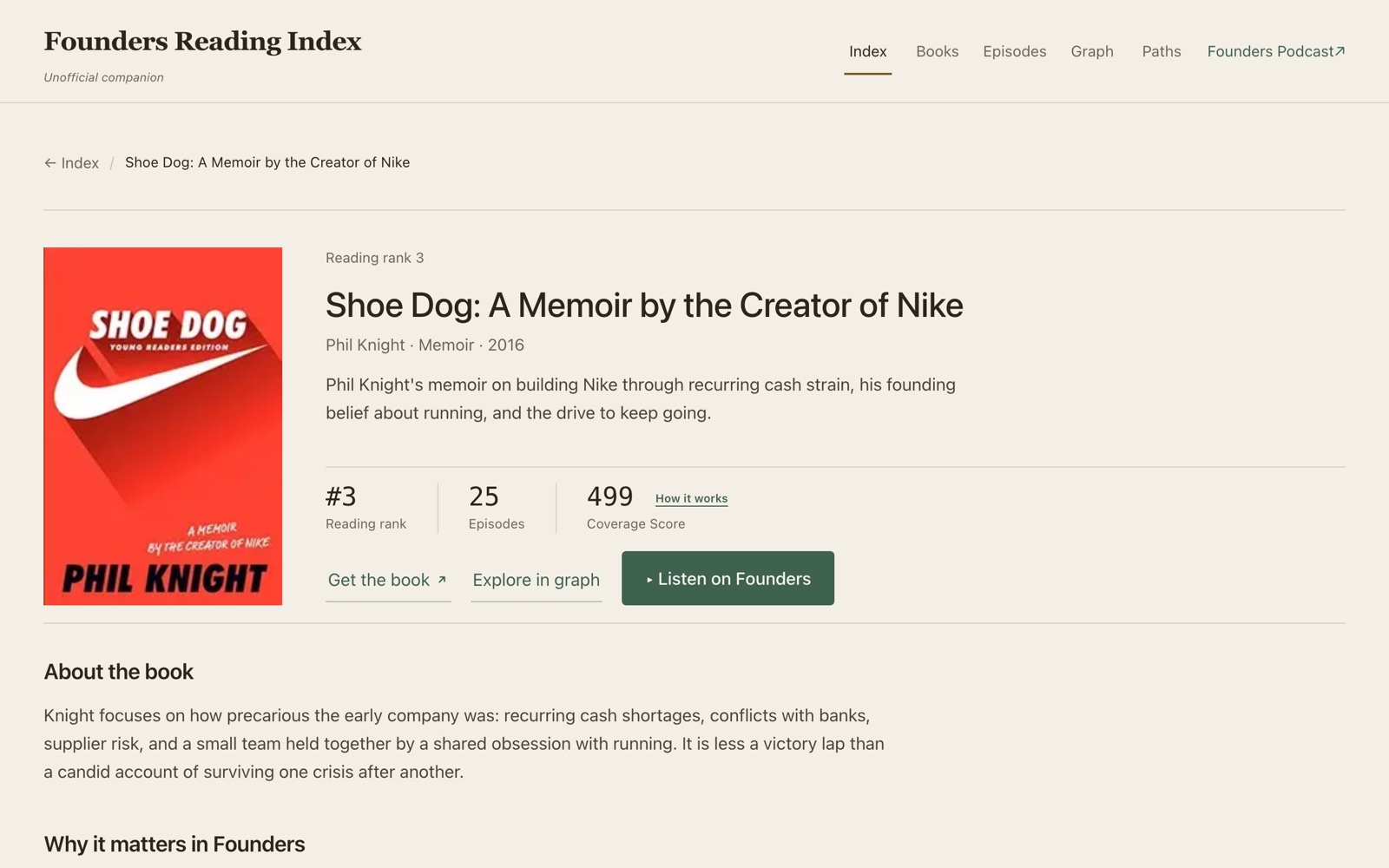The image size is (1389, 868).
Task: Switch to the Graph navigation tab
Action: [1092, 51]
